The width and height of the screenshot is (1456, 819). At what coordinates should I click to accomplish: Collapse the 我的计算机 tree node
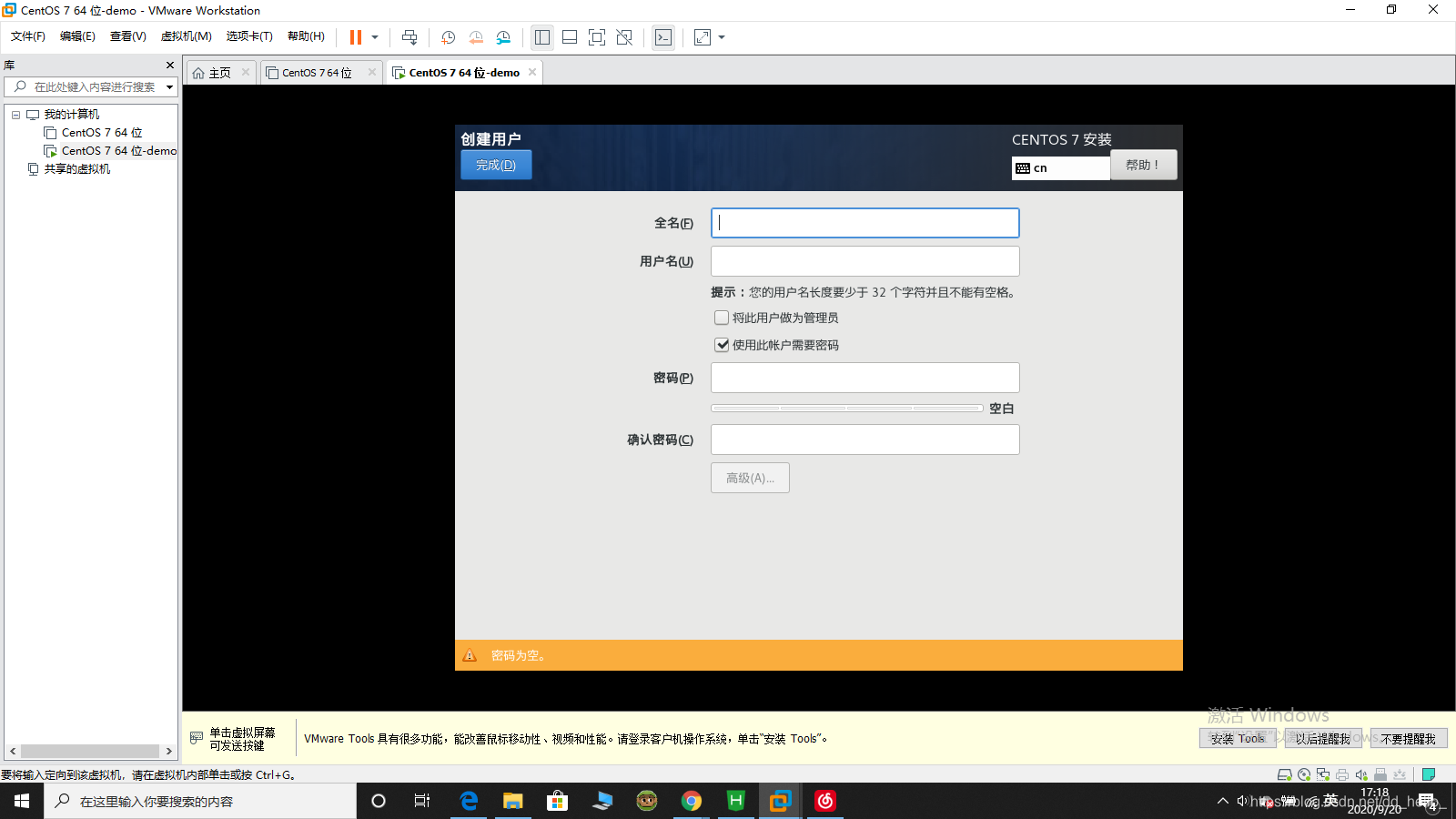click(x=15, y=115)
